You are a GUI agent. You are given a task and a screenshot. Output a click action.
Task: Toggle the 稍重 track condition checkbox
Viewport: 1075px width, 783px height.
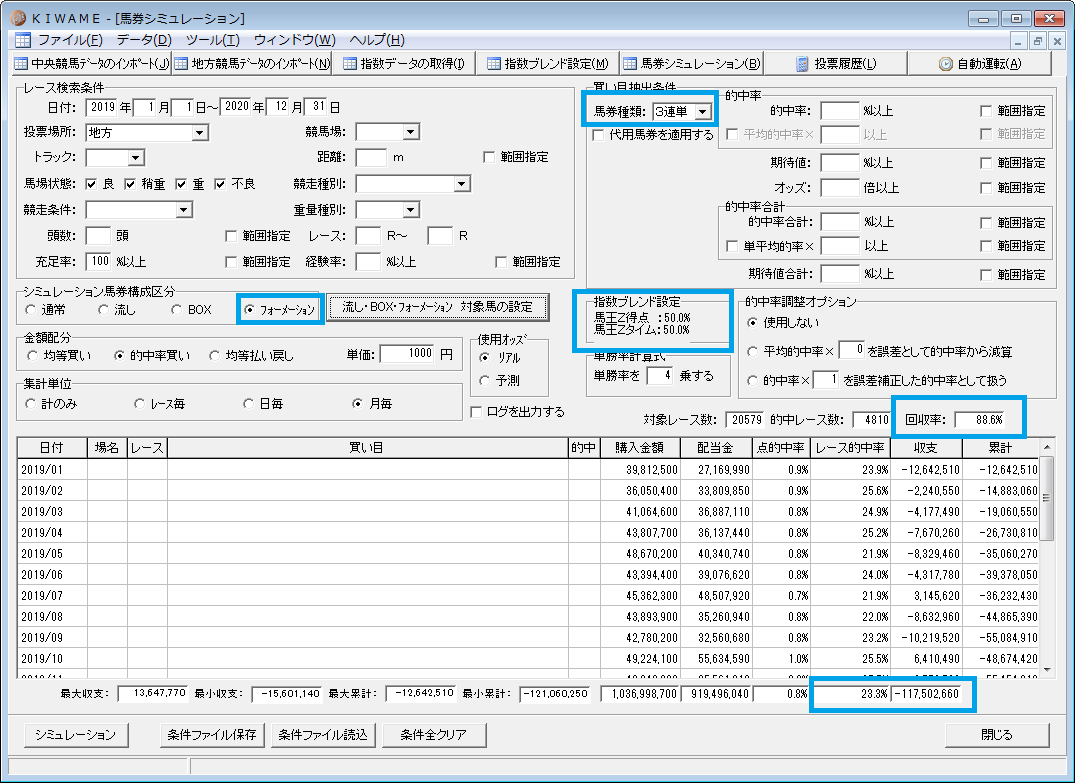[x=130, y=184]
